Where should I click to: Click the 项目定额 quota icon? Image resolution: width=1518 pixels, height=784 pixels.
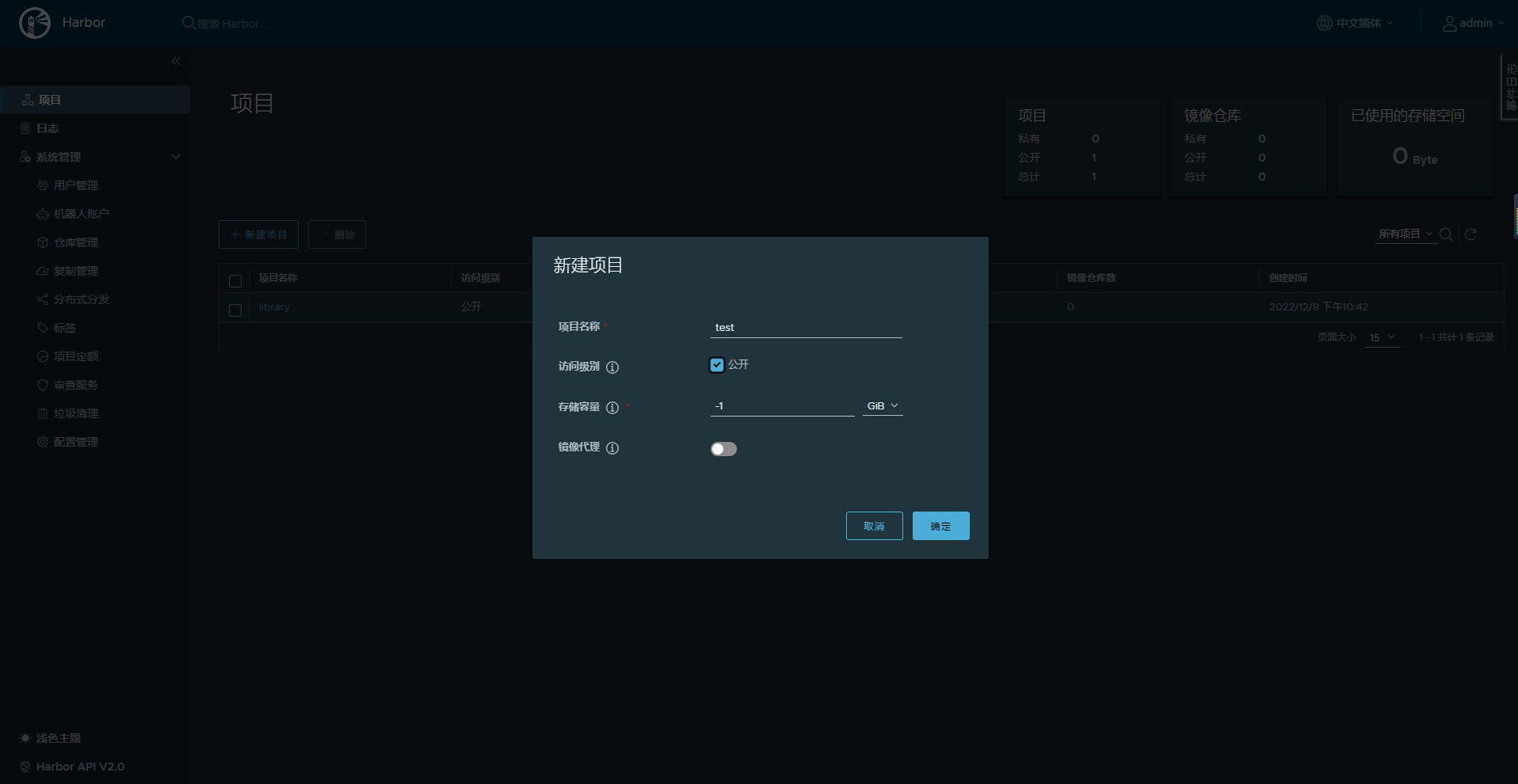coord(43,356)
